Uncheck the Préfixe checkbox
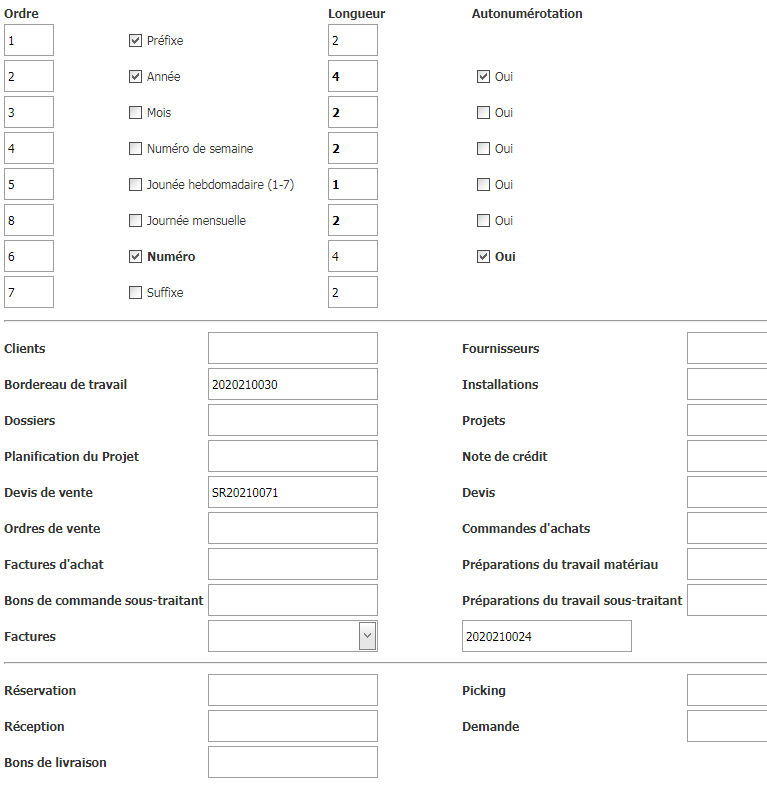Image resolution: width=767 pixels, height=785 pixels. point(135,41)
